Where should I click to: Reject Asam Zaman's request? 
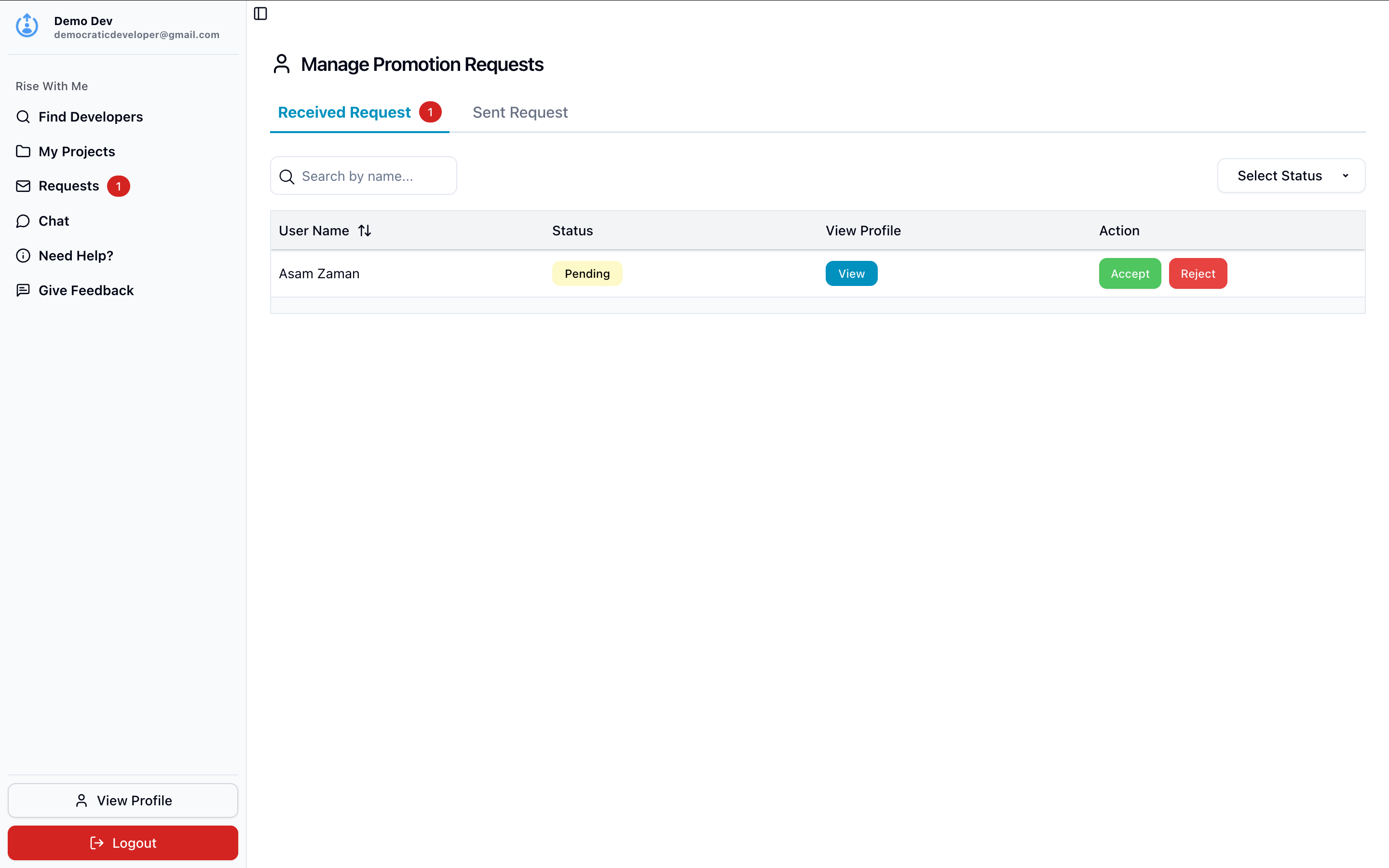[x=1198, y=274]
